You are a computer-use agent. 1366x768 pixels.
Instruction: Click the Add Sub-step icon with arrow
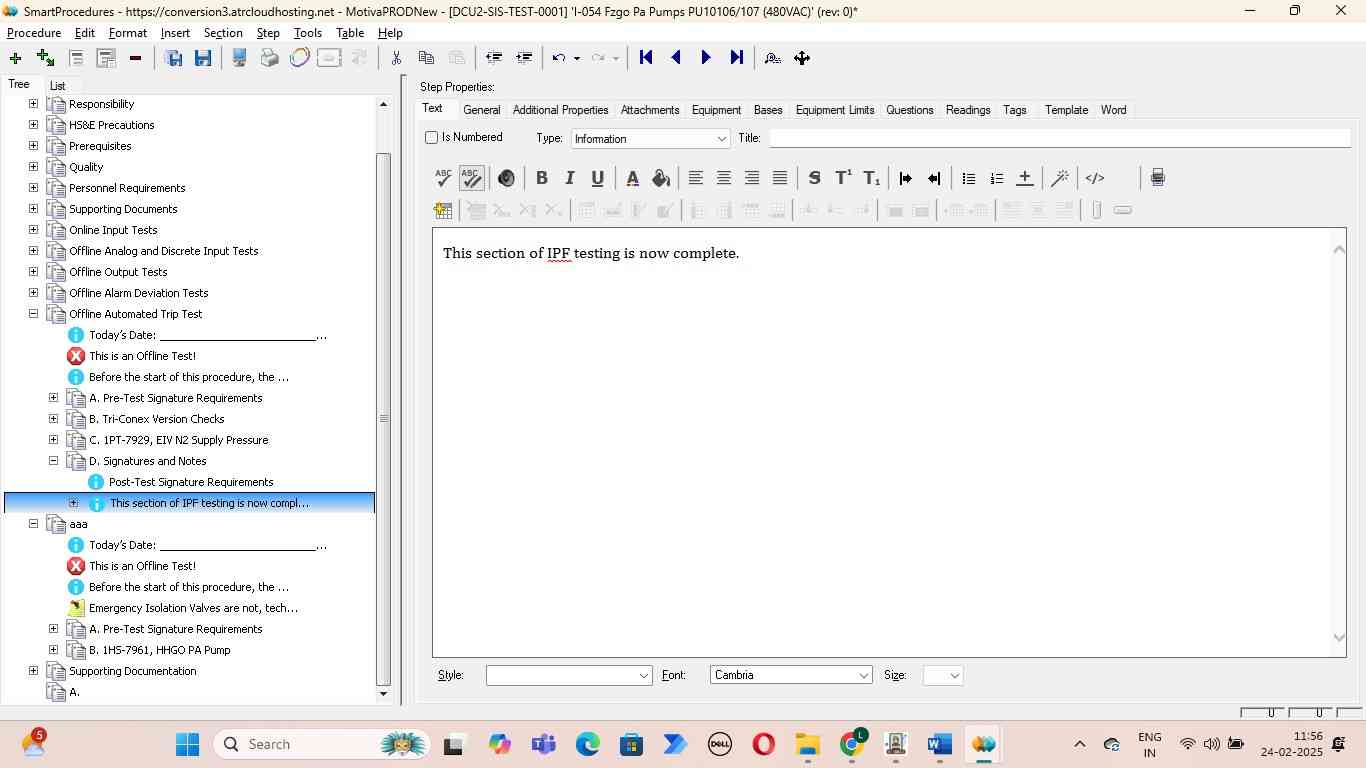tap(45, 58)
